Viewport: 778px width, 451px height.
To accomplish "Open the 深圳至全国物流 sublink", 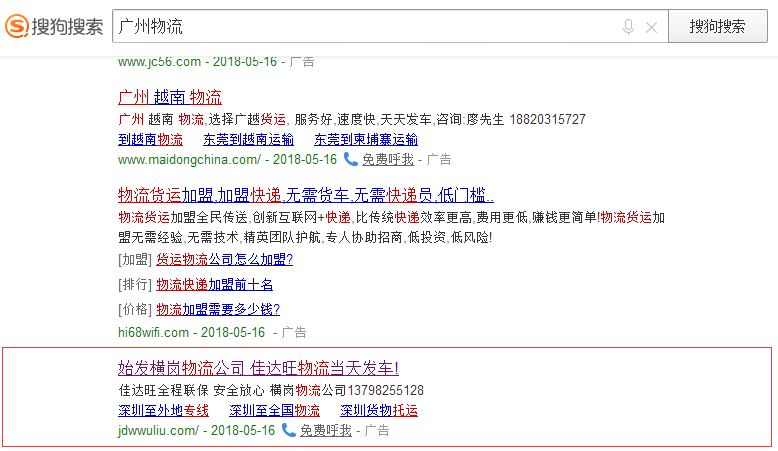I will point(274,410).
